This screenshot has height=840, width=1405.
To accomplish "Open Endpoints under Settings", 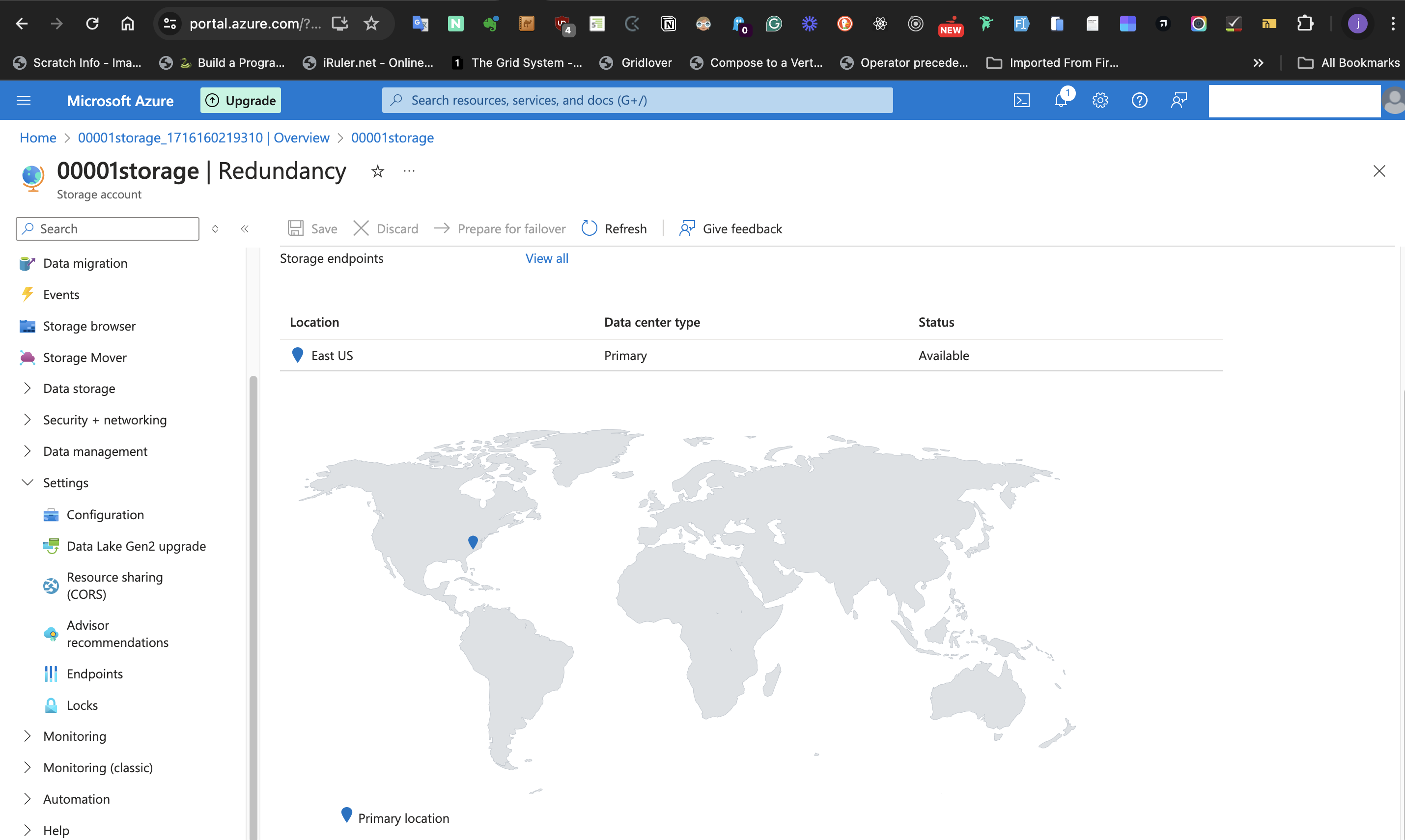I will (x=94, y=673).
